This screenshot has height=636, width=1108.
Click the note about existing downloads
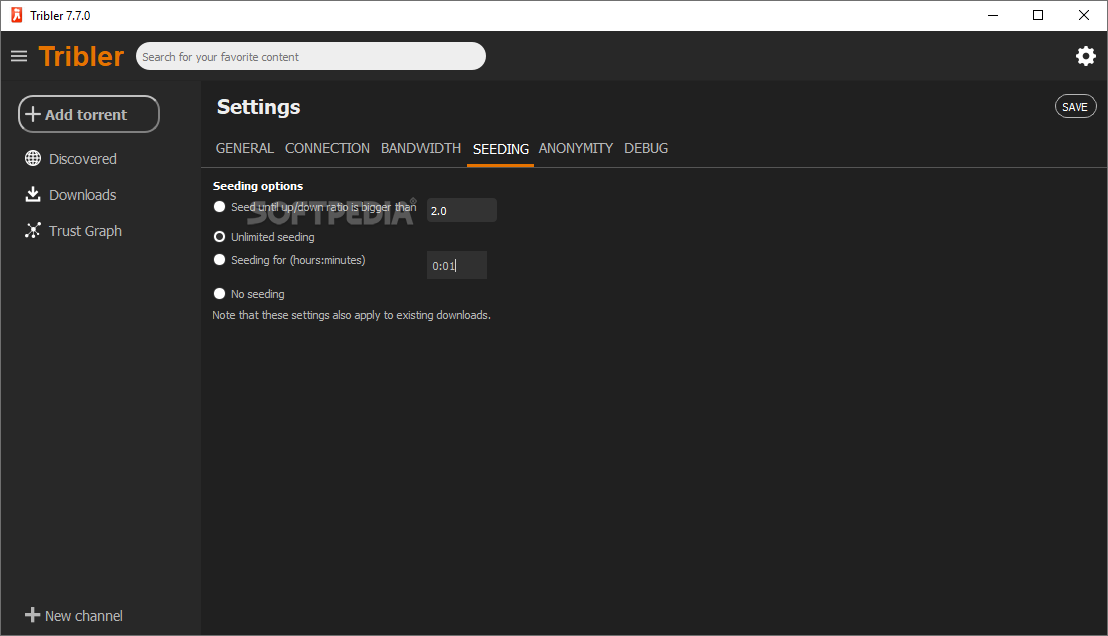tap(351, 315)
